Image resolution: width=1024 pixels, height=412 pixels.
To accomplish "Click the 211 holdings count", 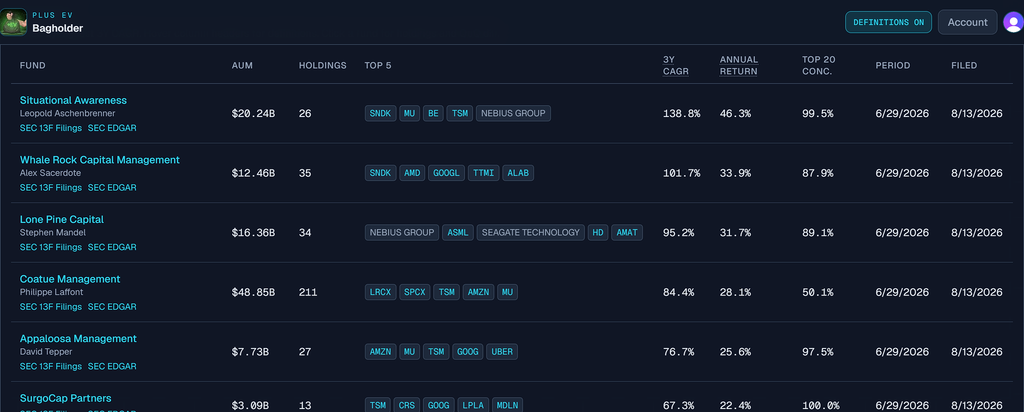I will [x=308, y=293].
